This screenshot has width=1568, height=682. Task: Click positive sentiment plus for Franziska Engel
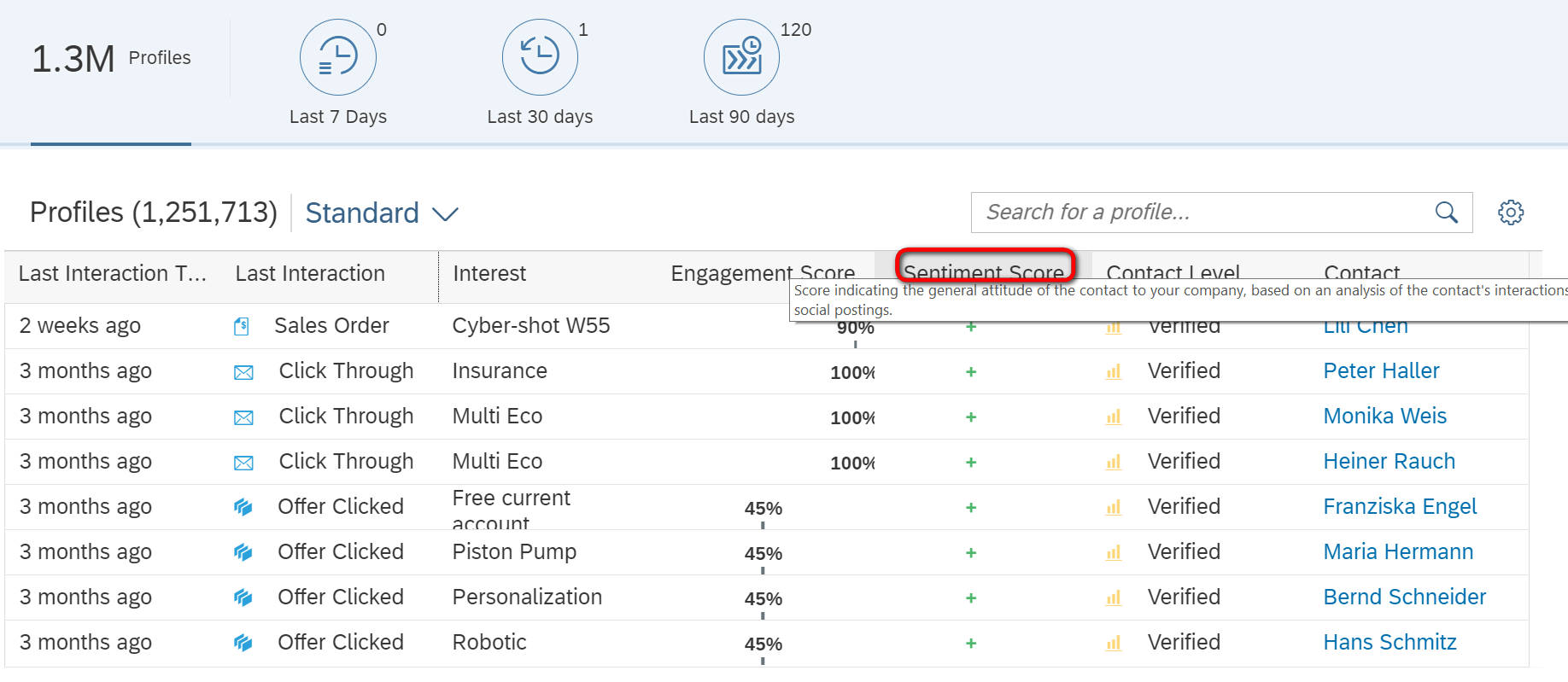click(x=971, y=508)
